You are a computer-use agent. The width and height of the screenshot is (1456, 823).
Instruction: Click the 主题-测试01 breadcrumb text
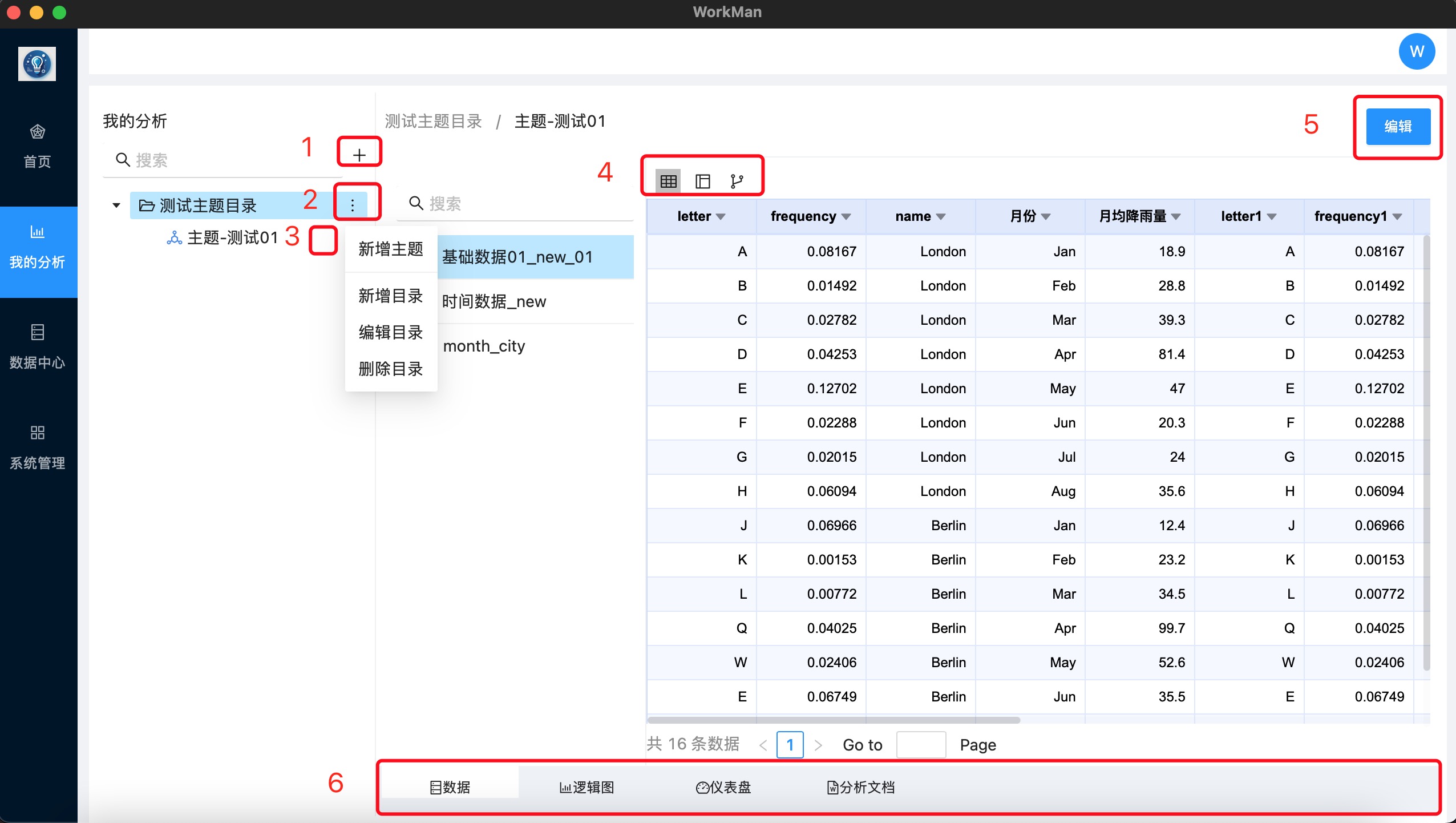coord(560,121)
